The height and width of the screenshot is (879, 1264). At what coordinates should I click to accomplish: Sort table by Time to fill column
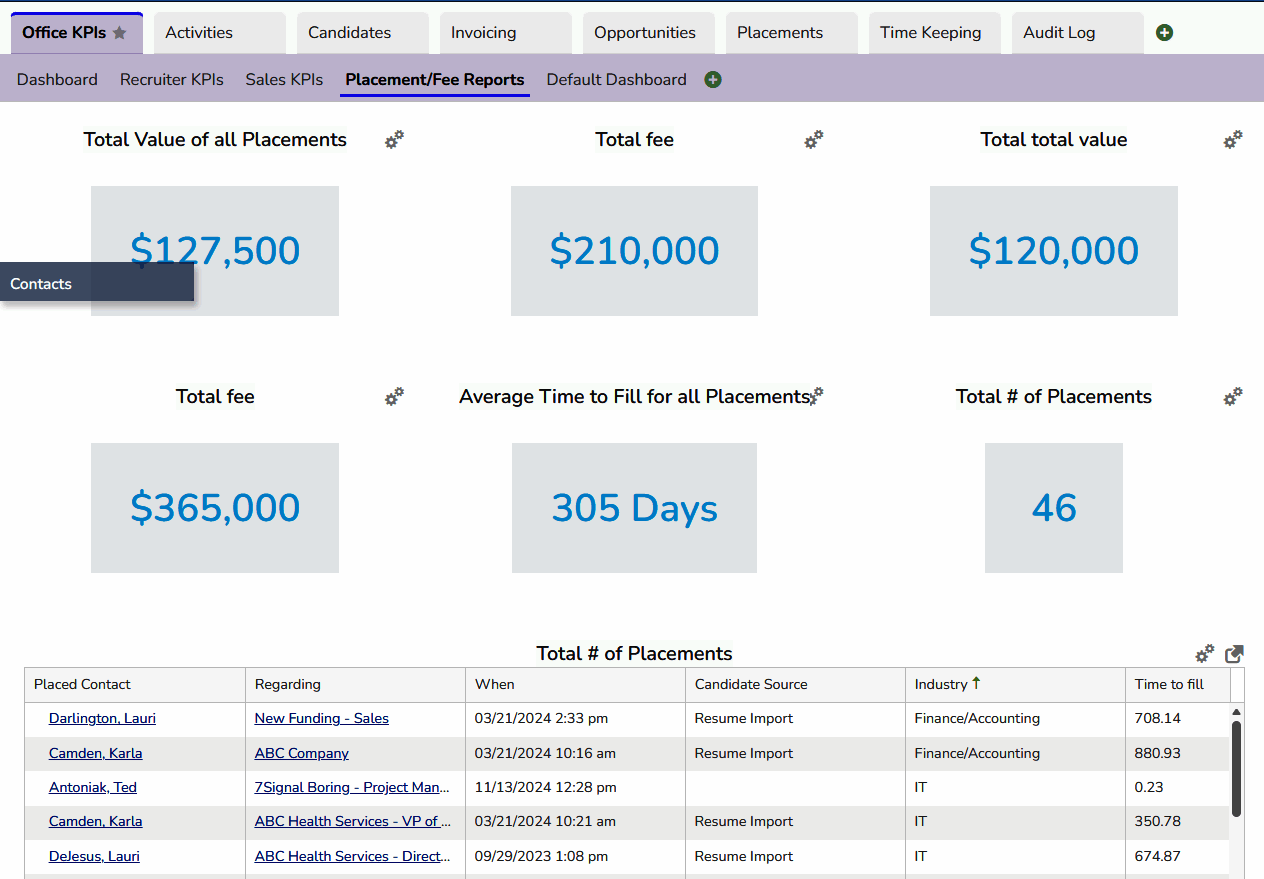click(1169, 685)
